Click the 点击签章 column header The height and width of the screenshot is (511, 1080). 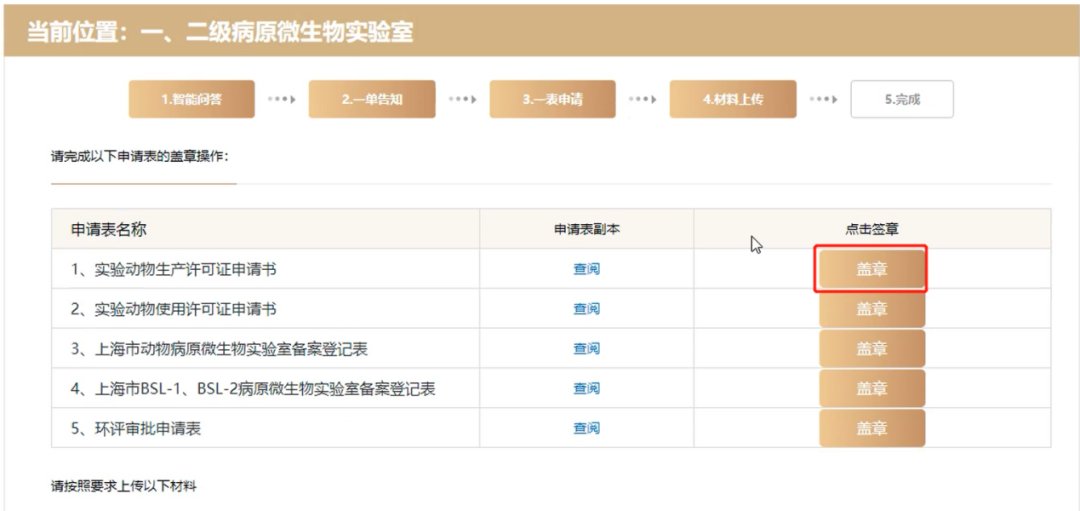tap(871, 229)
